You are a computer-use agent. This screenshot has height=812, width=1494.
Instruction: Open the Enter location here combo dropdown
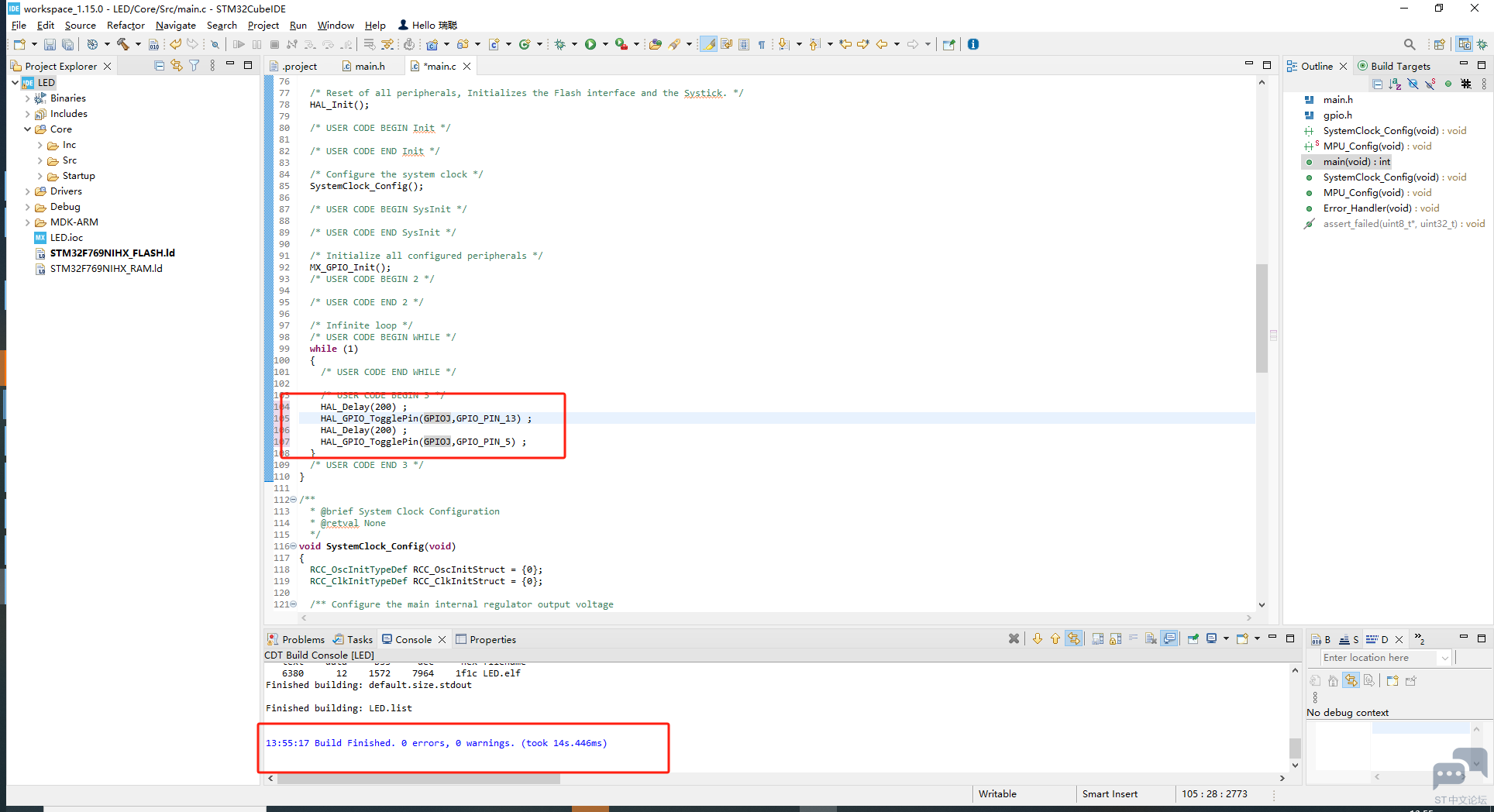point(1444,658)
